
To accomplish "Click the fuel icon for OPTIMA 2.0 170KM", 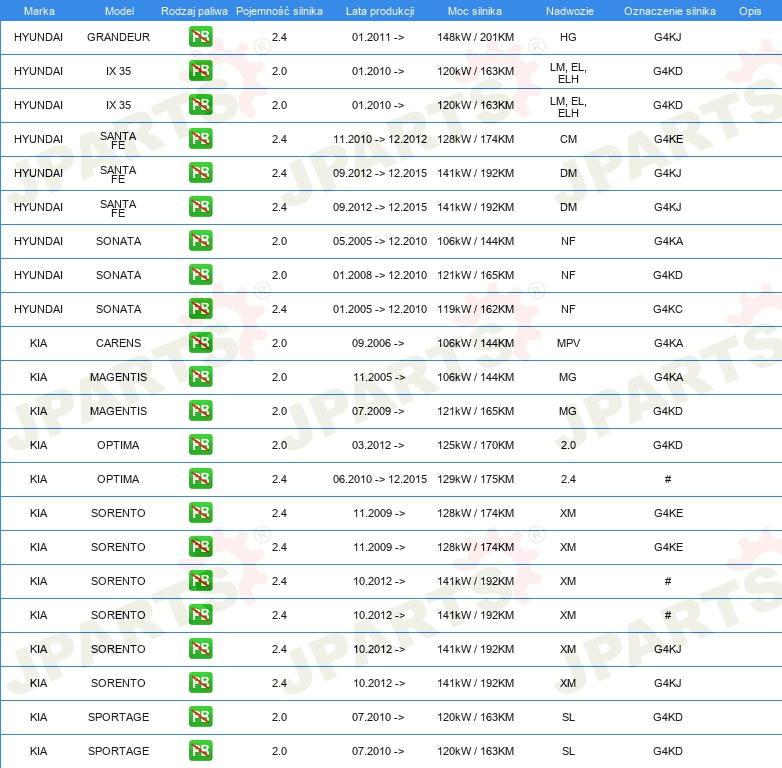I will [200, 445].
